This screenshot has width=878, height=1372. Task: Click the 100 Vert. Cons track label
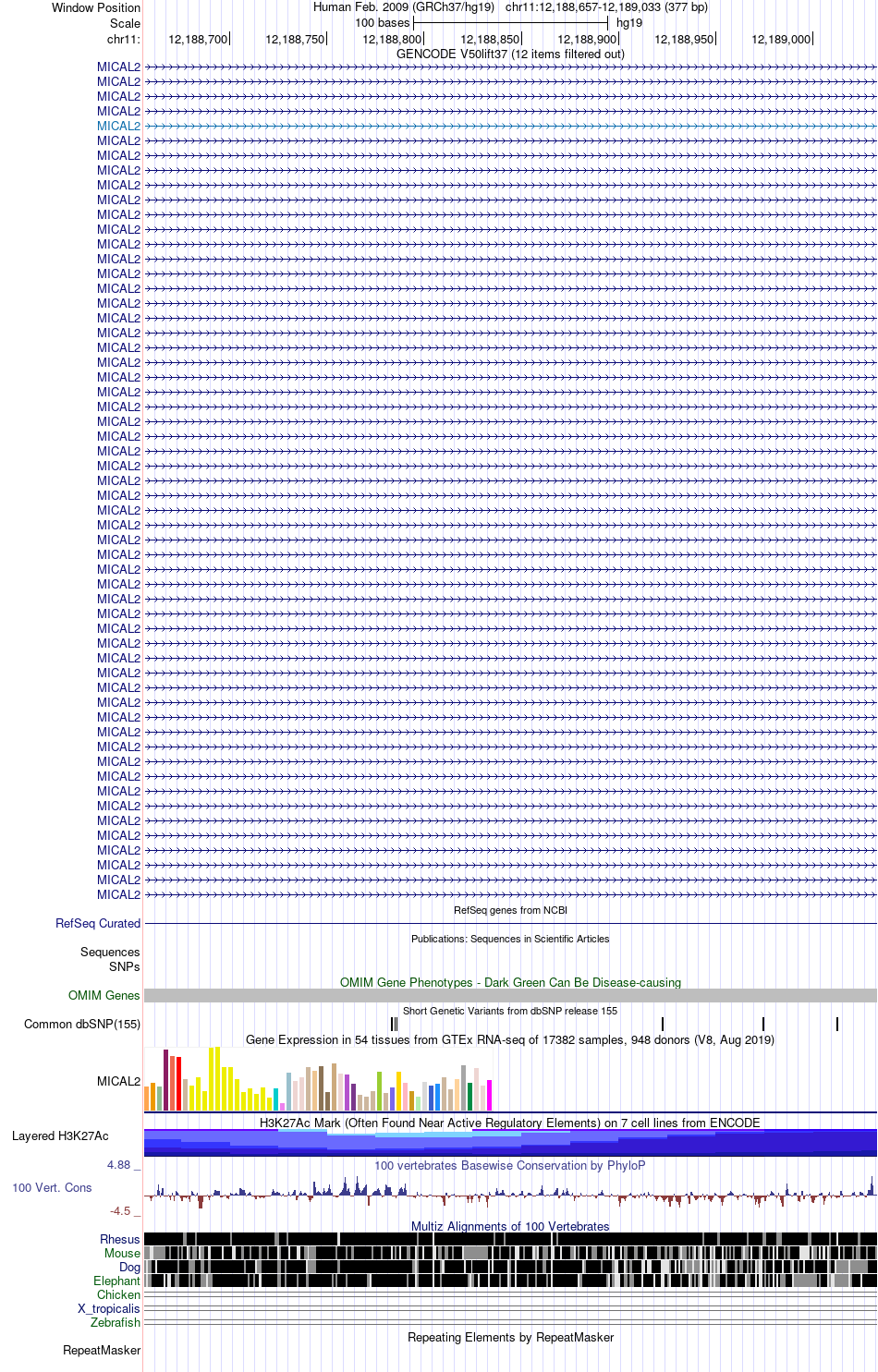[52, 1187]
